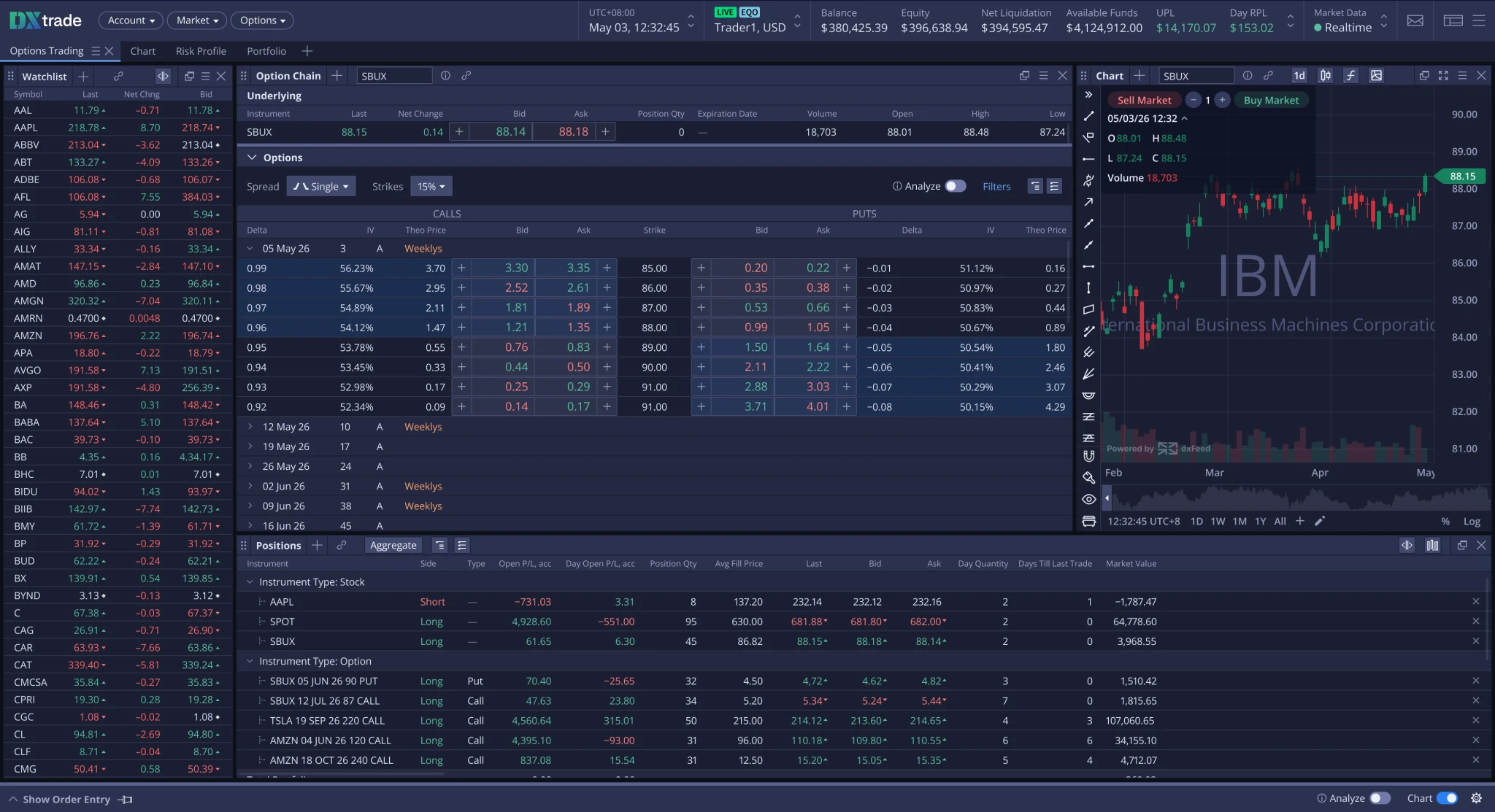This screenshot has height=812, width=1495.
Task: Open the main hamburger menu
Action: click(x=1479, y=20)
